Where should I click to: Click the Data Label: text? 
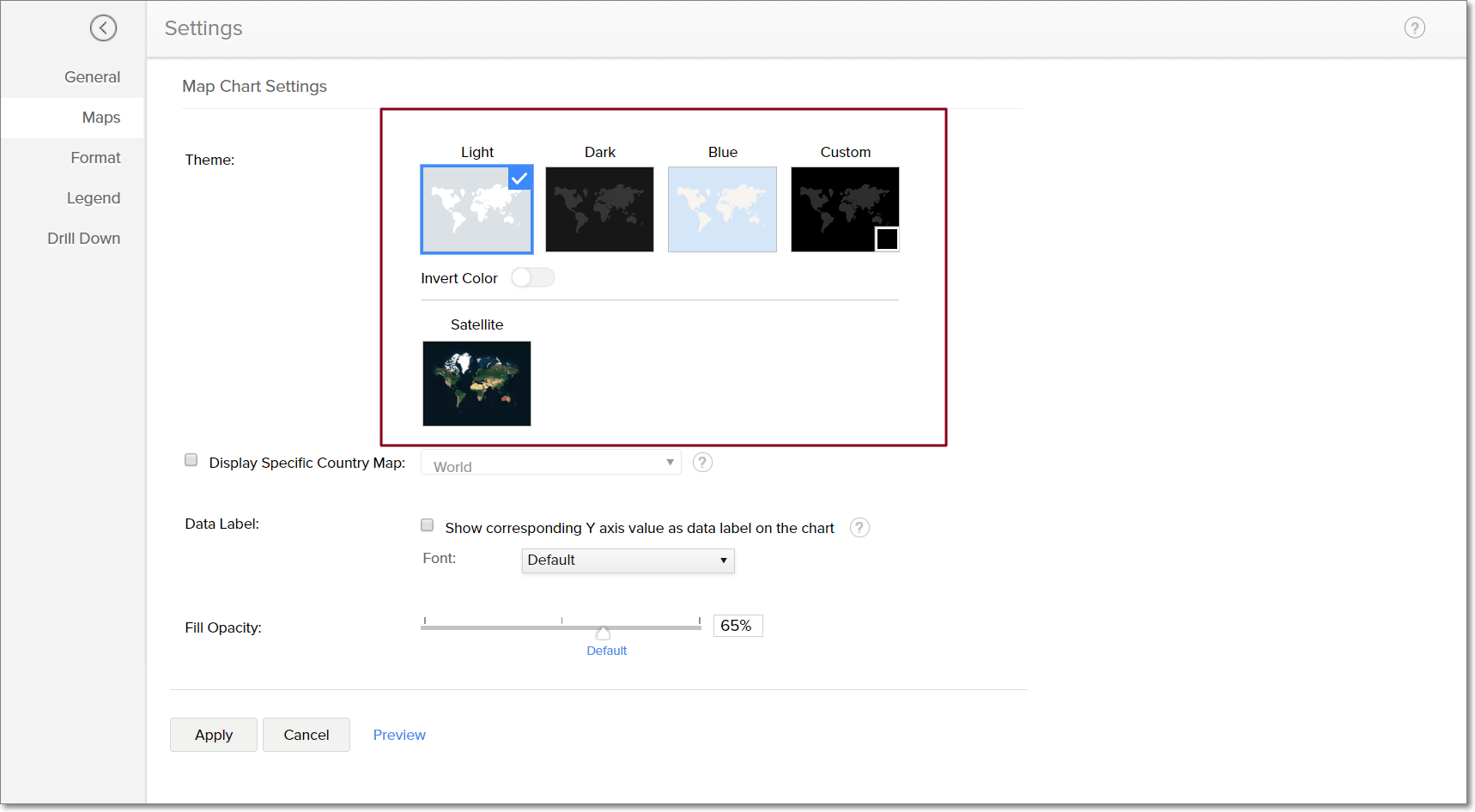click(222, 524)
